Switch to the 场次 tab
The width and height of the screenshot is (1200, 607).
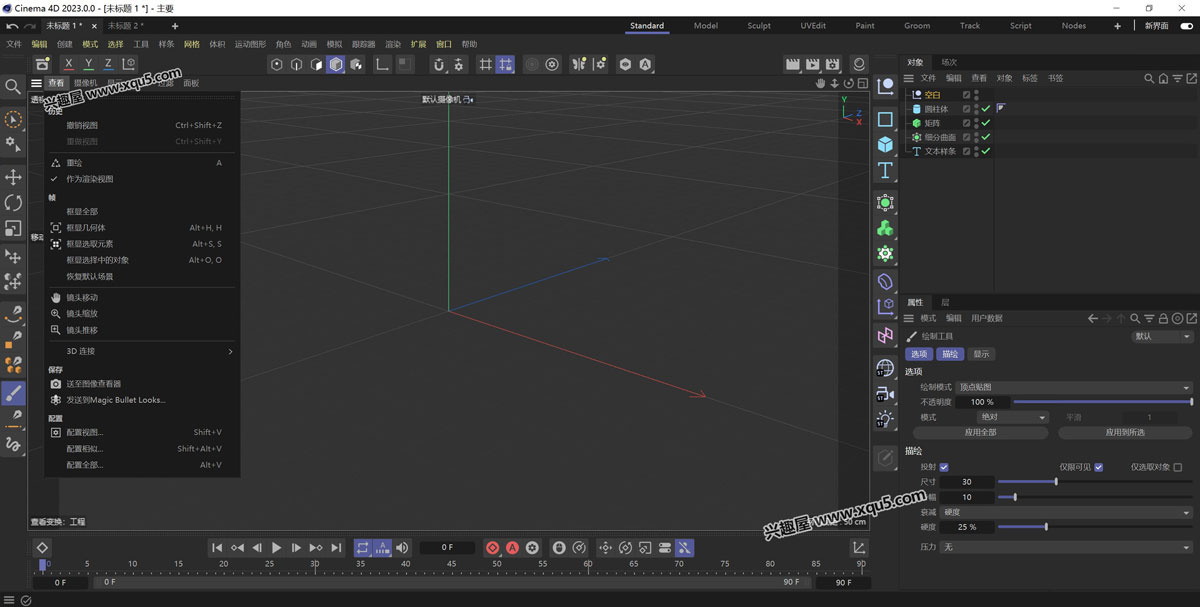click(x=949, y=62)
